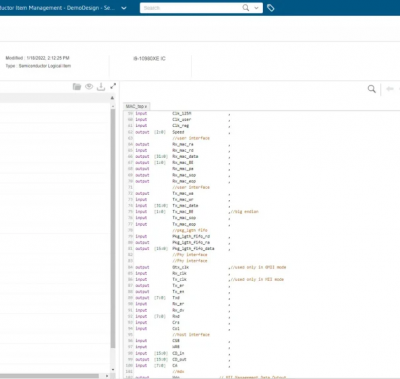Click the Rx_mac_eop signal name
The width and height of the screenshot is (400, 379).
184,181
